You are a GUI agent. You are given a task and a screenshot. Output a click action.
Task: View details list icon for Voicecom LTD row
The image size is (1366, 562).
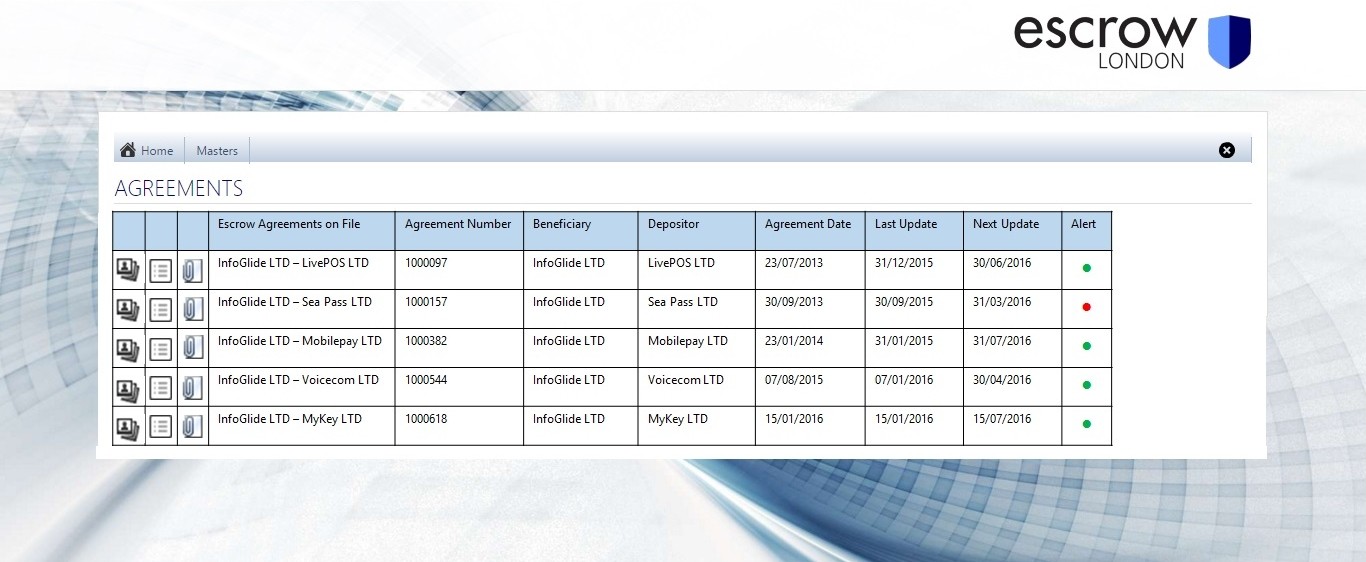click(161, 388)
